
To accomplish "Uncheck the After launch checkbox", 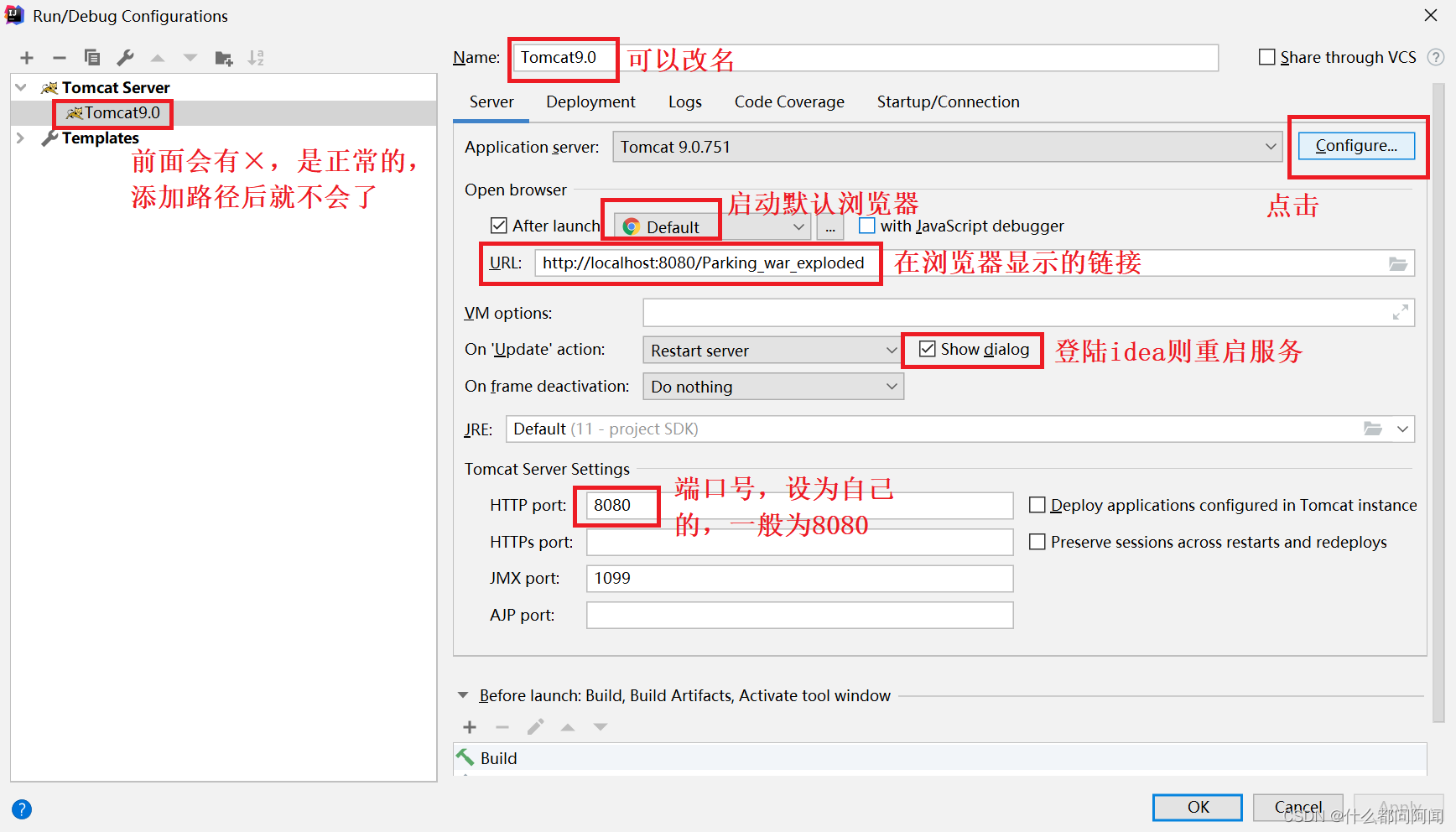I will [x=499, y=226].
